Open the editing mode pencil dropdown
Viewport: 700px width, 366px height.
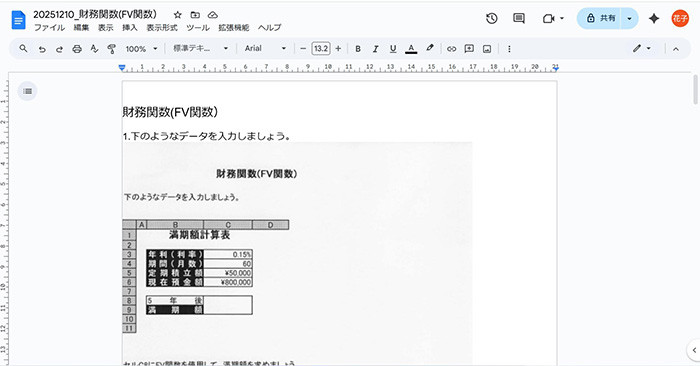coord(642,48)
